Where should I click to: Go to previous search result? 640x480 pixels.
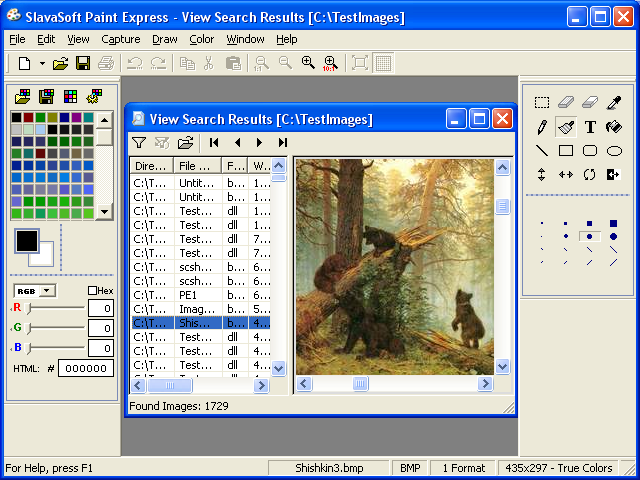click(x=238, y=142)
